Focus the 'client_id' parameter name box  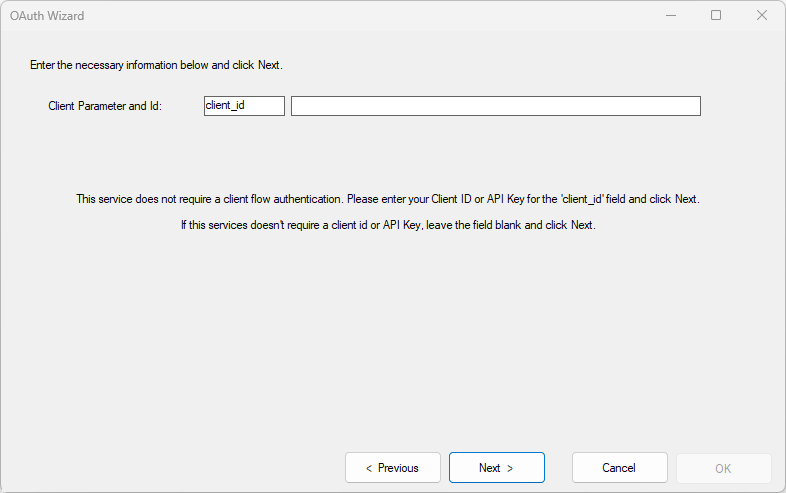[x=244, y=106]
